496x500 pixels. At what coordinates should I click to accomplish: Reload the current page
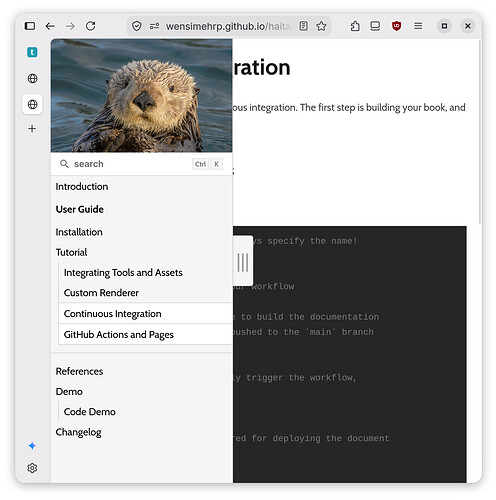[91, 26]
